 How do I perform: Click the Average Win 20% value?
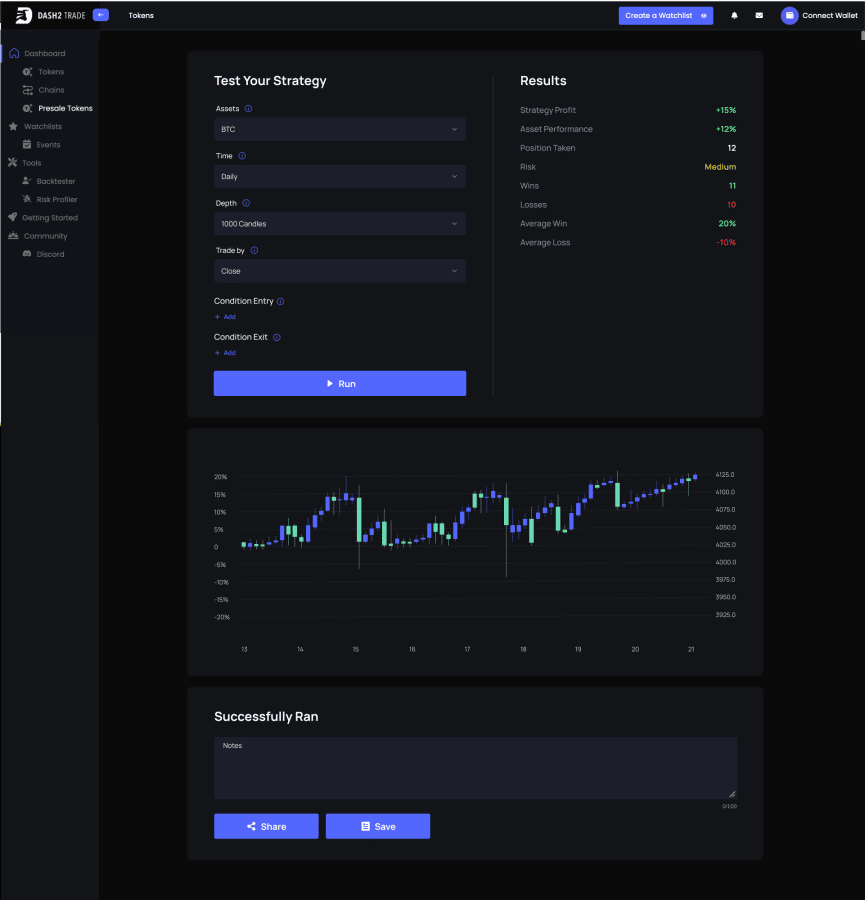[727, 224]
